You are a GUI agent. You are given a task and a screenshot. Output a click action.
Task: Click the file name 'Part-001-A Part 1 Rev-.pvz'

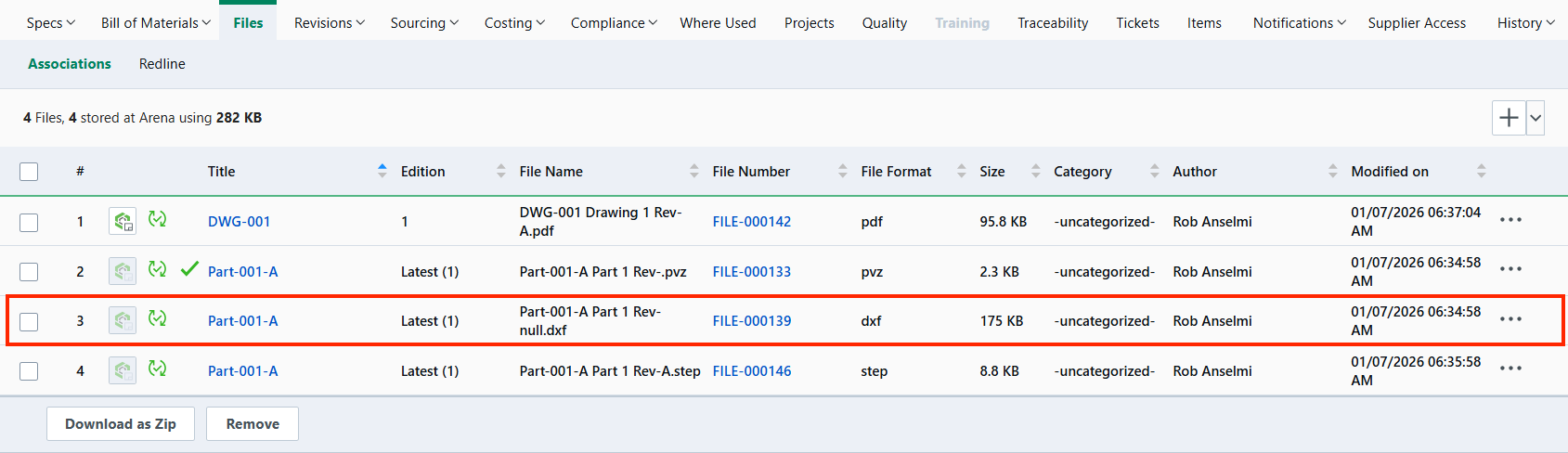click(x=603, y=271)
